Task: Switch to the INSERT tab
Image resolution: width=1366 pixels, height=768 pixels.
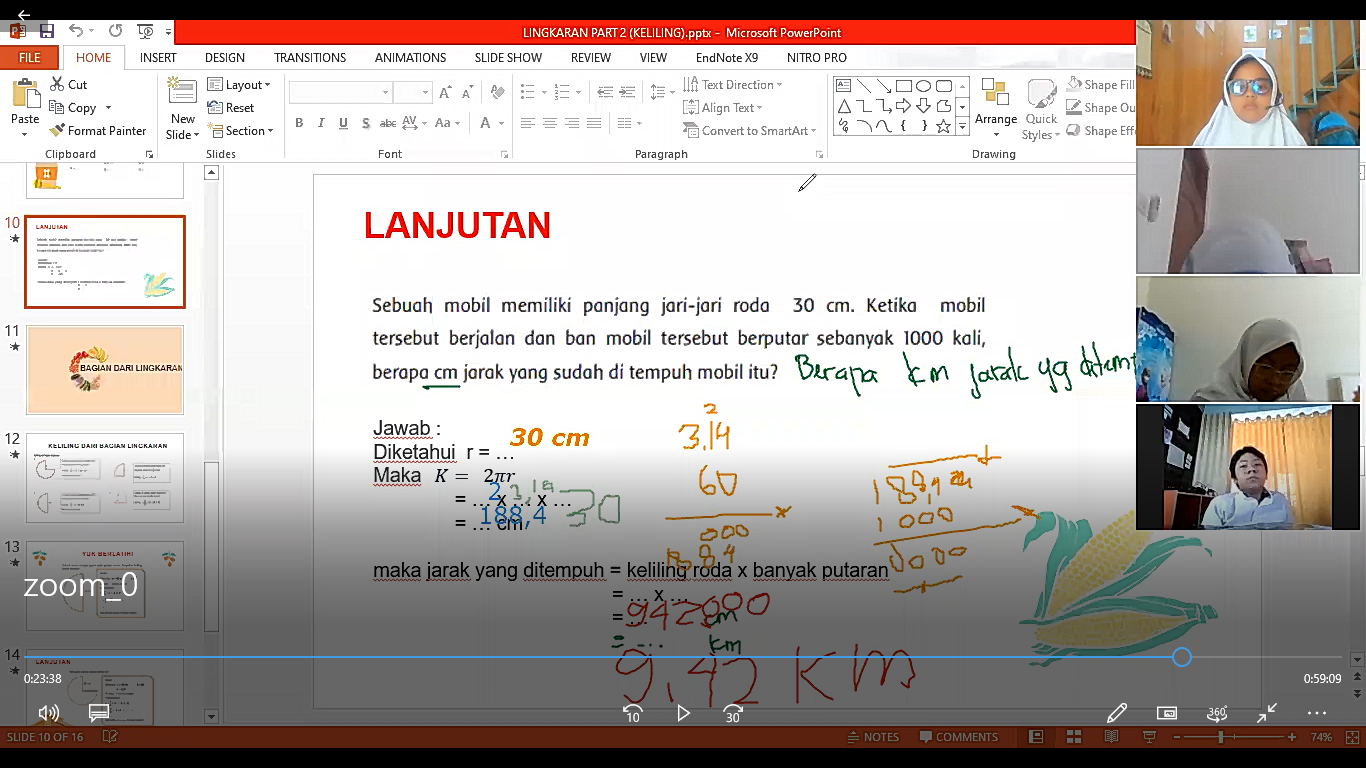Action: [x=158, y=58]
